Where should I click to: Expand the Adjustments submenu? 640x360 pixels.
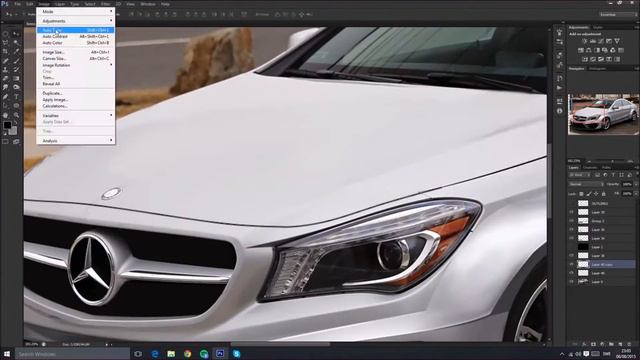(x=76, y=21)
